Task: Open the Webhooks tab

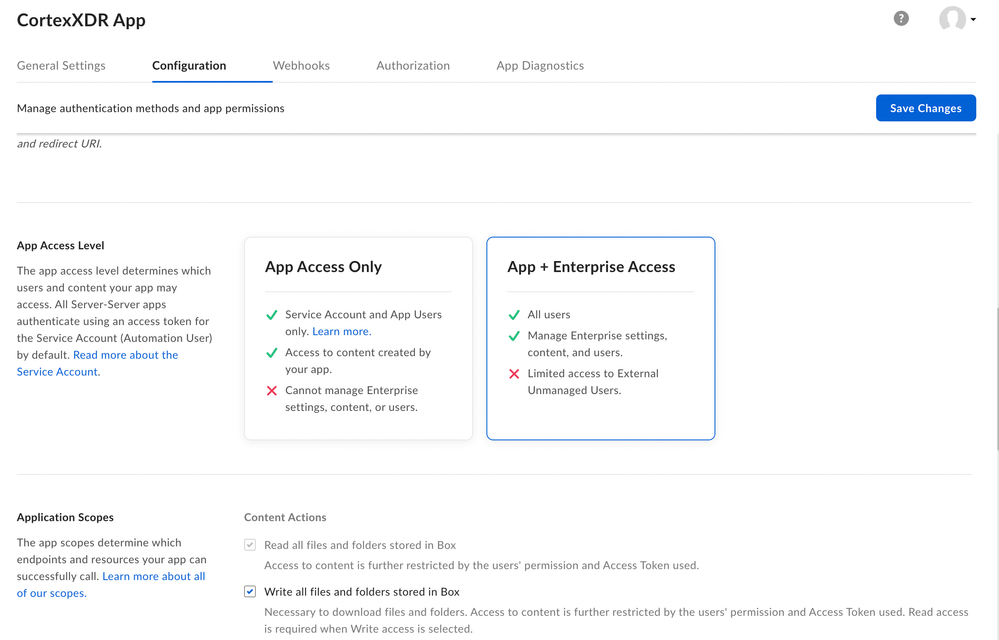Action: coord(301,66)
